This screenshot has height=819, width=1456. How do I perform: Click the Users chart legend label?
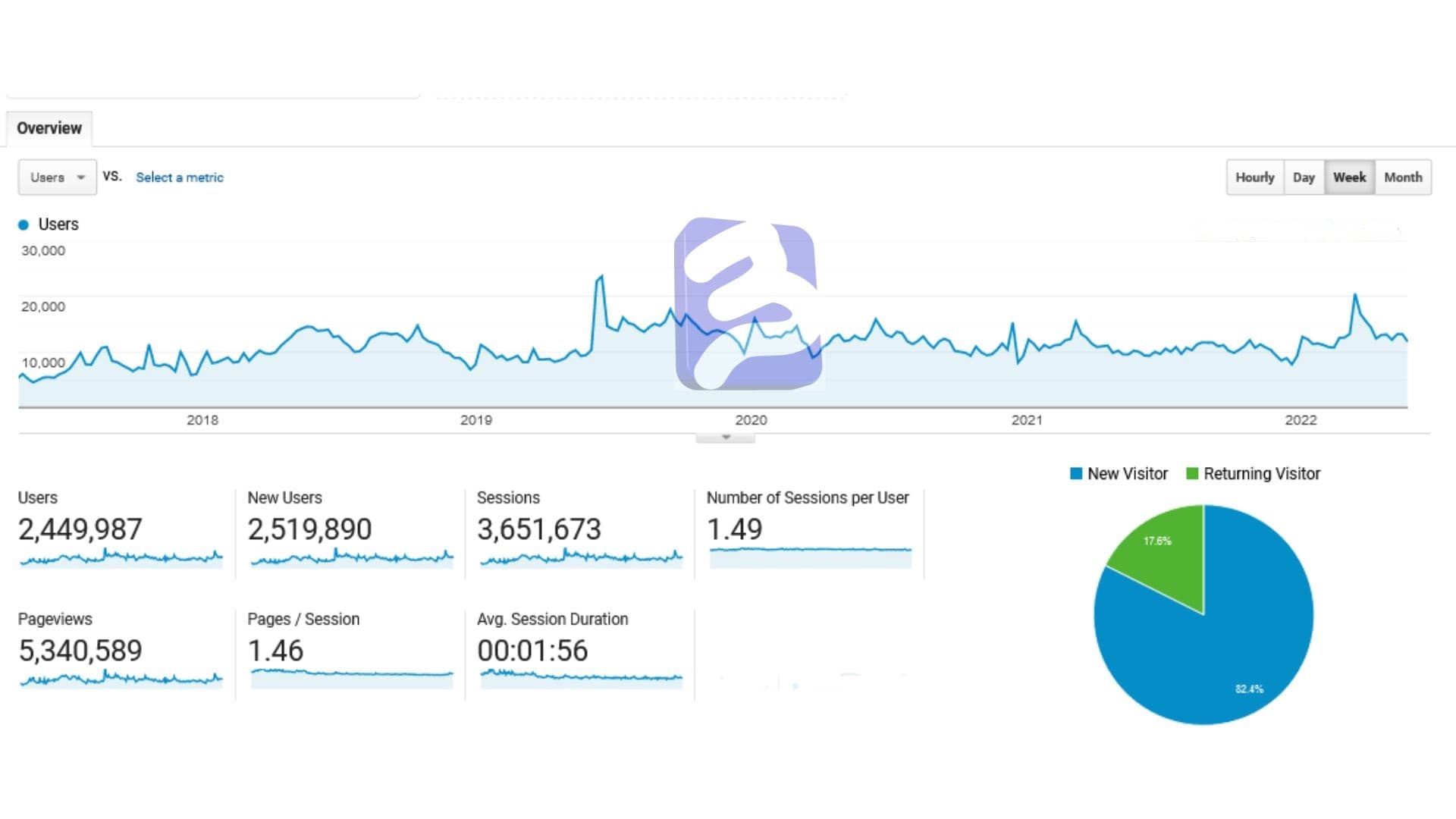(x=58, y=224)
